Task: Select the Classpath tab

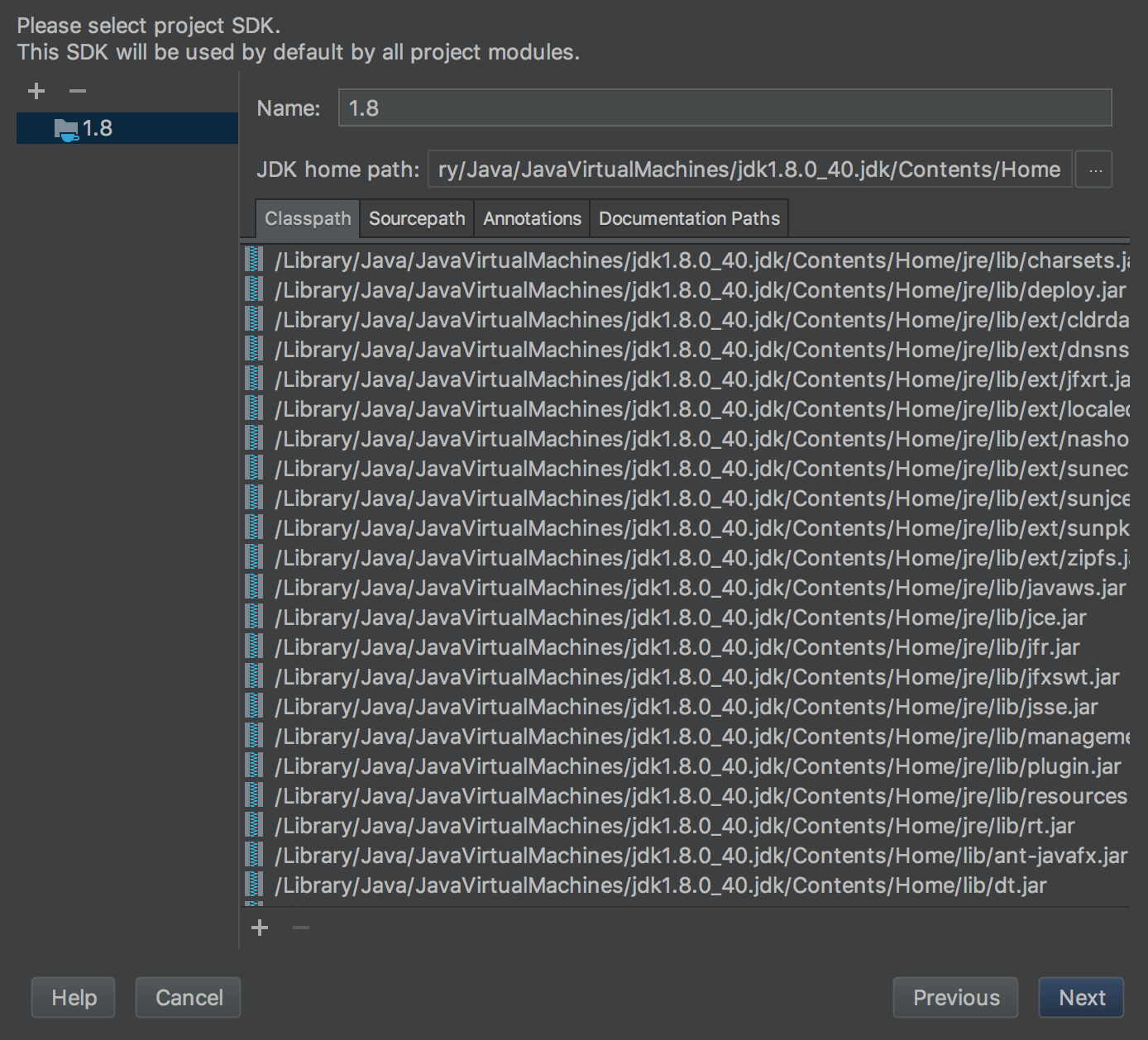Action: click(307, 217)
